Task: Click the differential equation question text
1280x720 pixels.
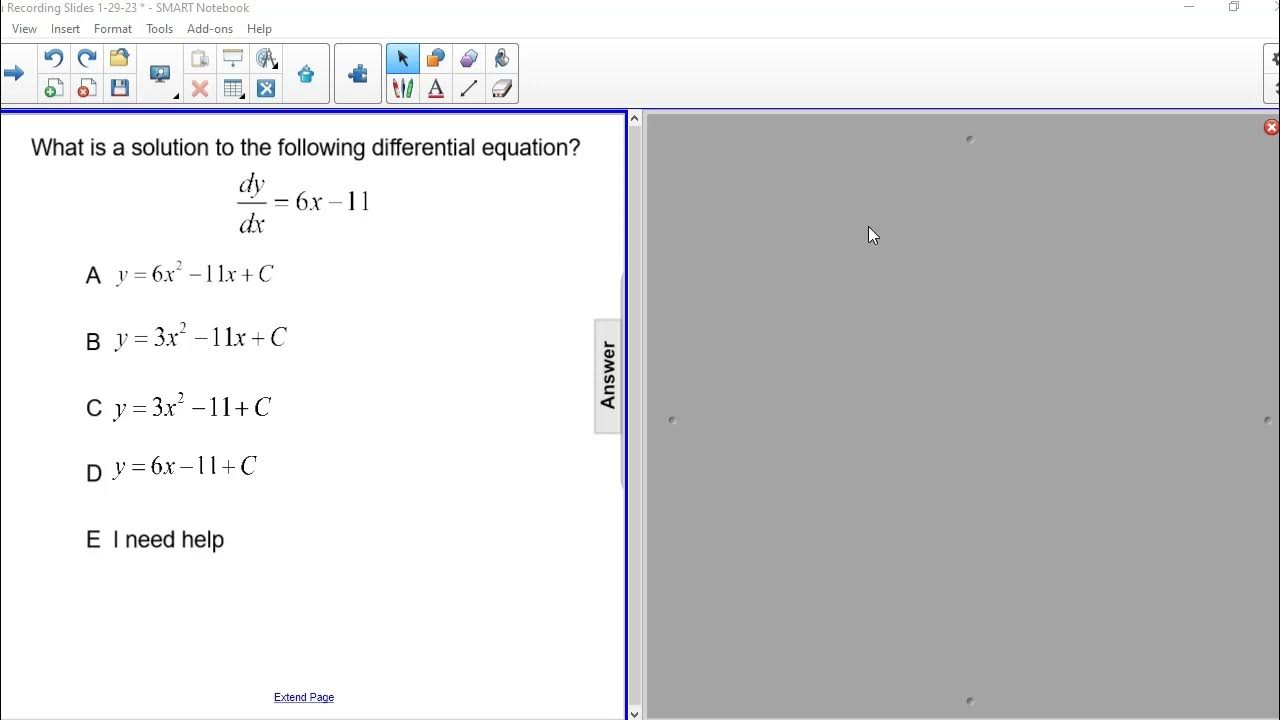Action: (305, 148)
